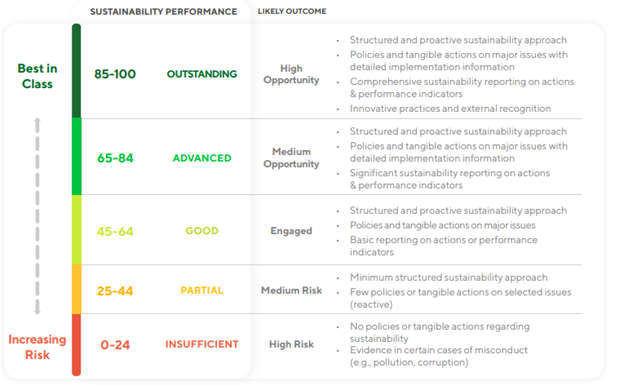Click the Medium Risk outcome text

[291, 291]
